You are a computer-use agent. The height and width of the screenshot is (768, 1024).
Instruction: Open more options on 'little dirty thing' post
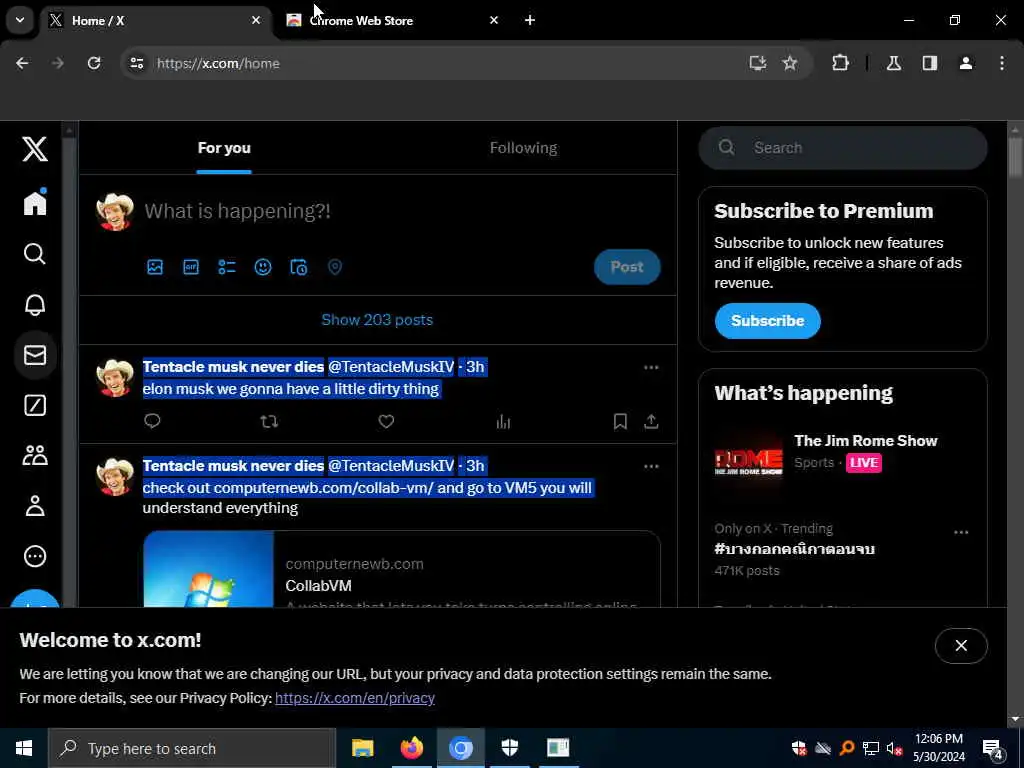point(651,367)
